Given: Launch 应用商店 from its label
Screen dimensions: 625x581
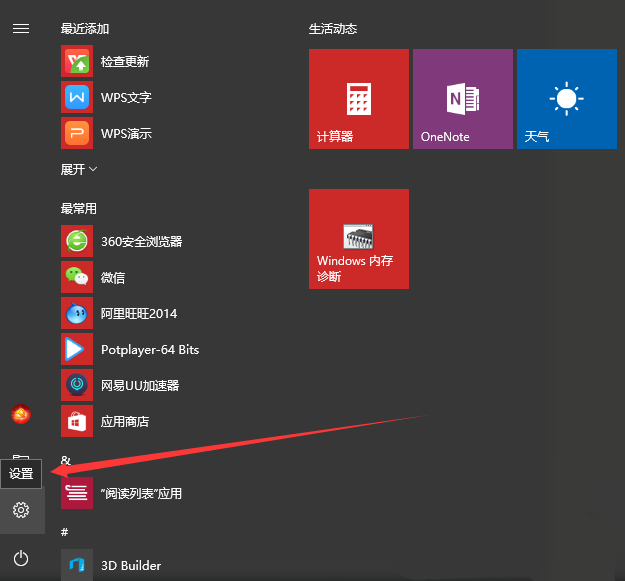Looking at the screenshot, I should [x=125, y=422].
